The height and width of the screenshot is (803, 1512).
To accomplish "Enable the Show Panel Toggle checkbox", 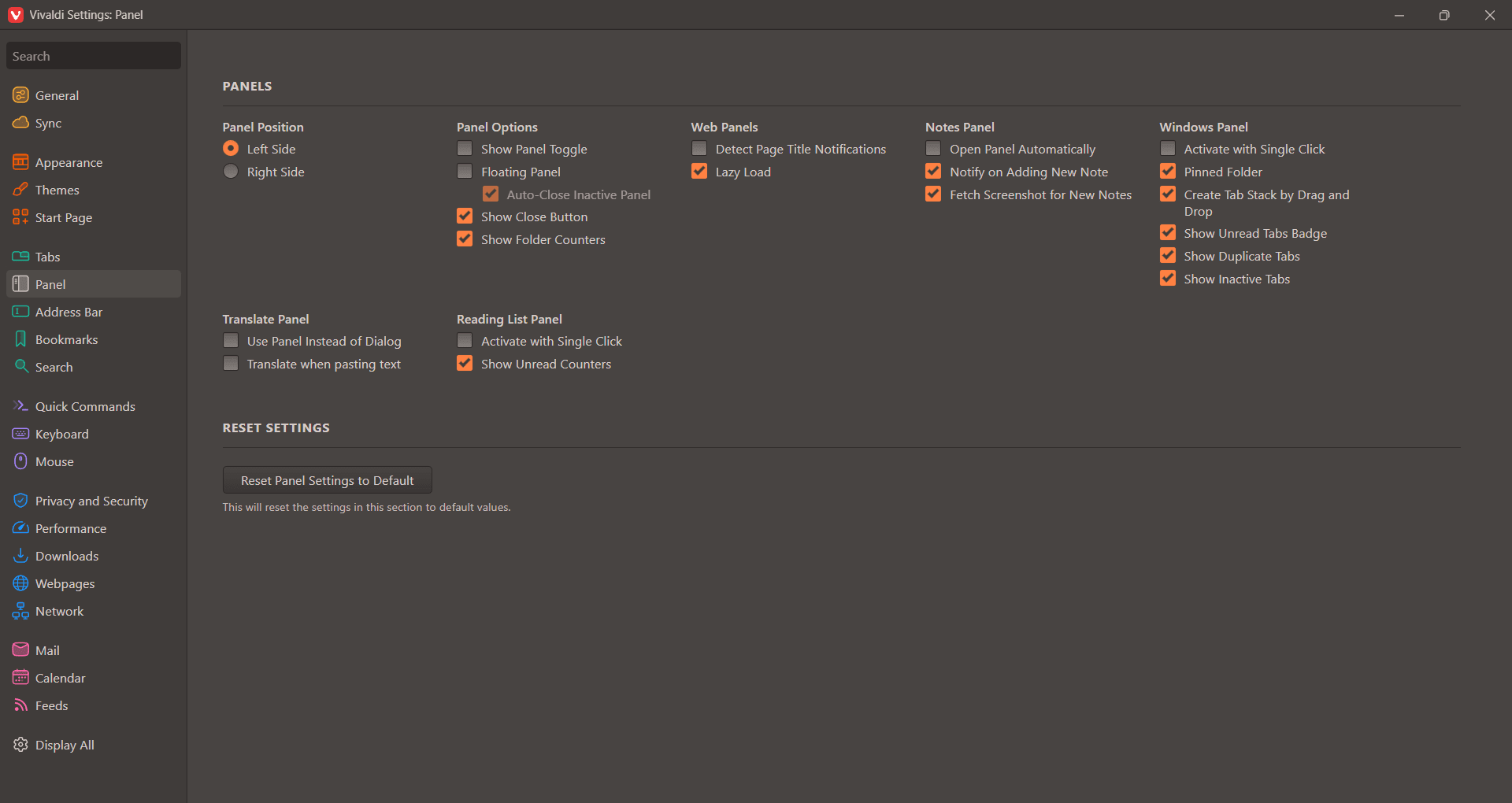I will (465, 149).
